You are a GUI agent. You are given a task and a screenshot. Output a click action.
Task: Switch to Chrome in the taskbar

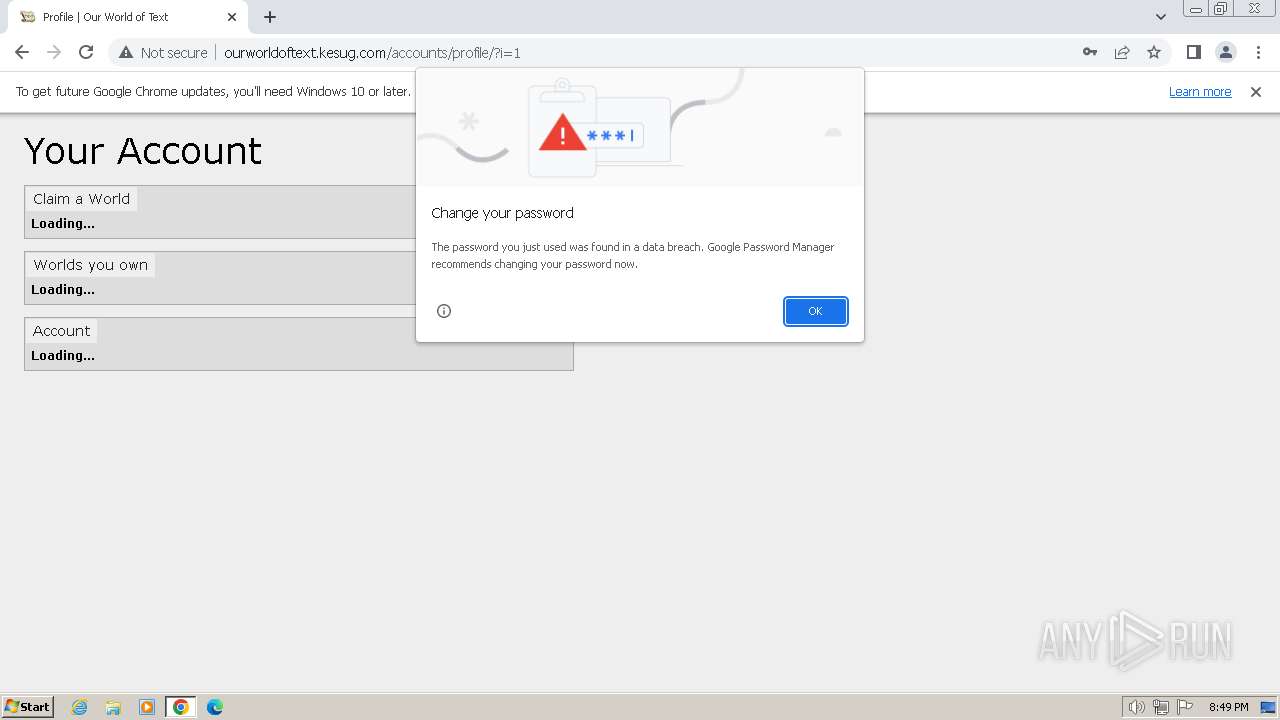(x=181, y=707)
